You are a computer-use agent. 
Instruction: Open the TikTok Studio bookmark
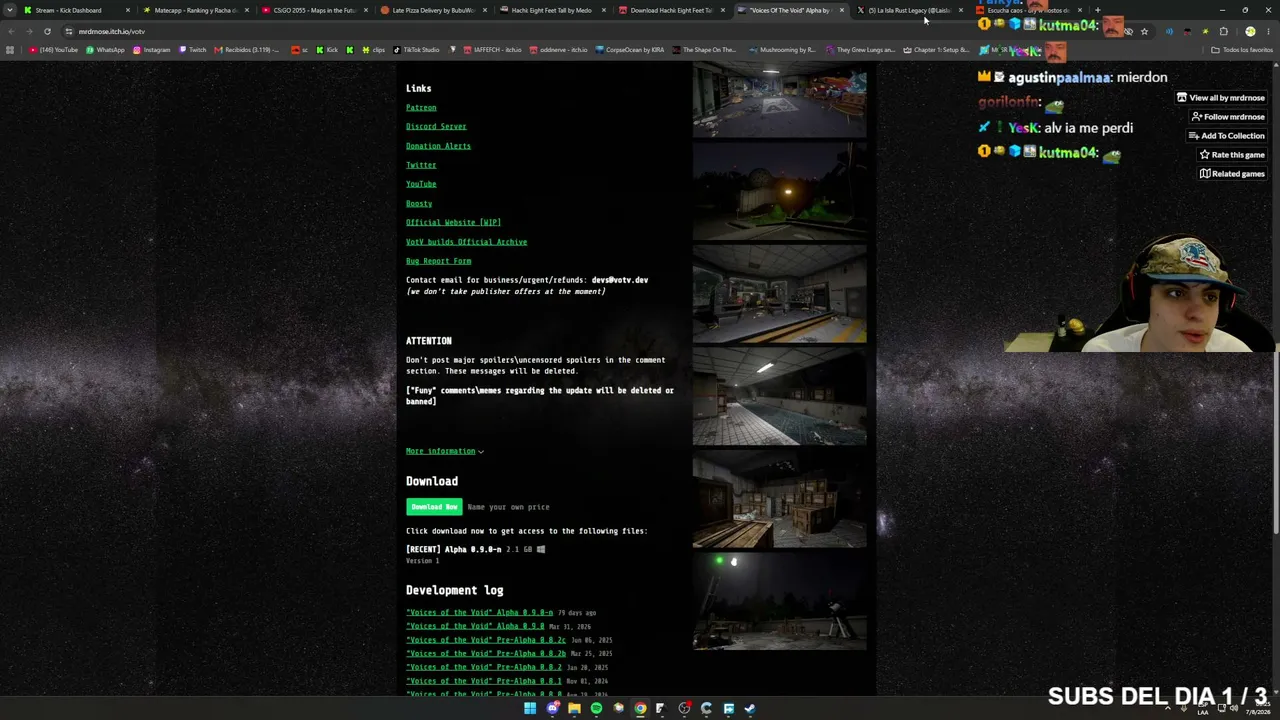pyautogui.click(x=416, y=50)
